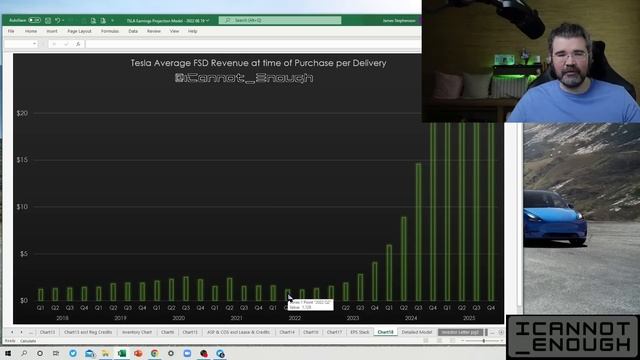Open Task View on taskbar
Image resolution: width=640 pixels, height=360 pixels.
click(56, 353)
